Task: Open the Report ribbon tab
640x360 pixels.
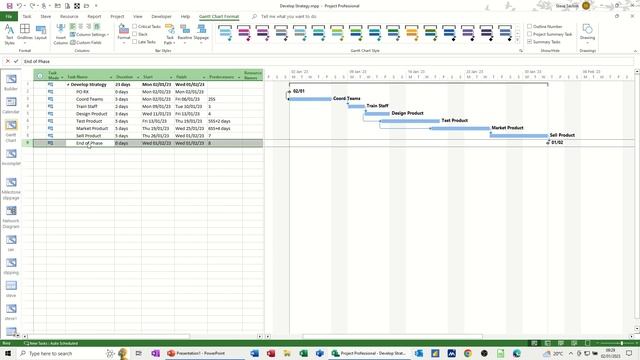Action: coord(94,16)
